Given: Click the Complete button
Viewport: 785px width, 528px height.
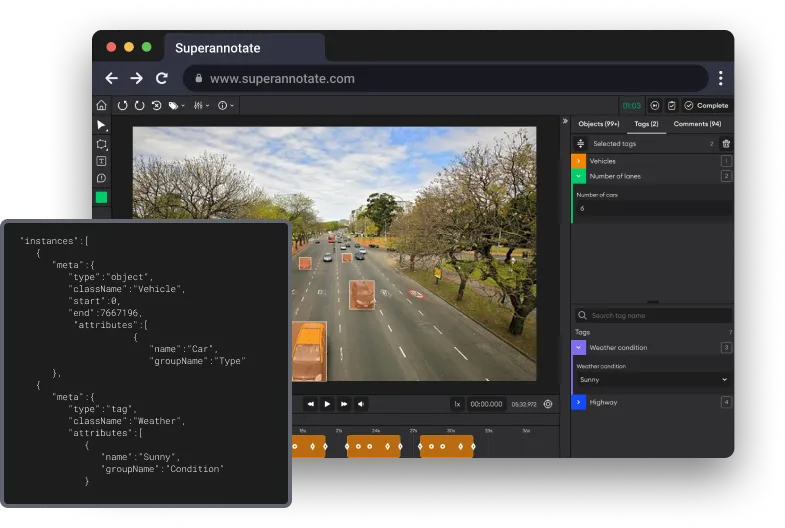Looking at the screenshot, I should [706, 106].
